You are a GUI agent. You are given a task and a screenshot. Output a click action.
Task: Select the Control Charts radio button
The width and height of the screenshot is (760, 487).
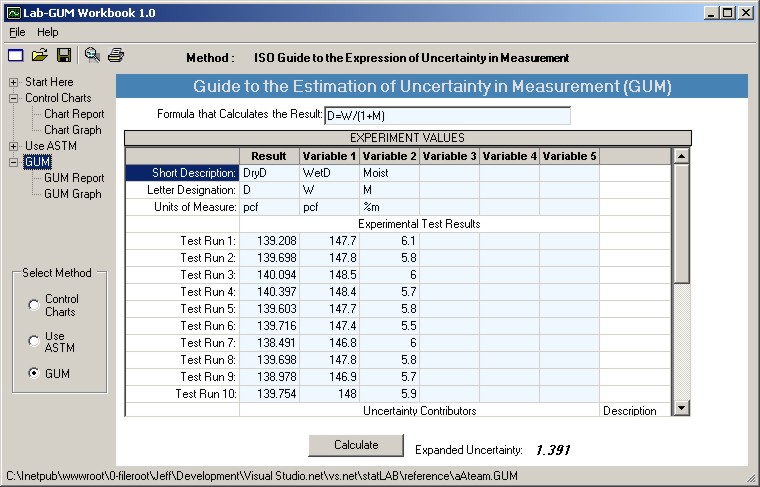[34, 305]
